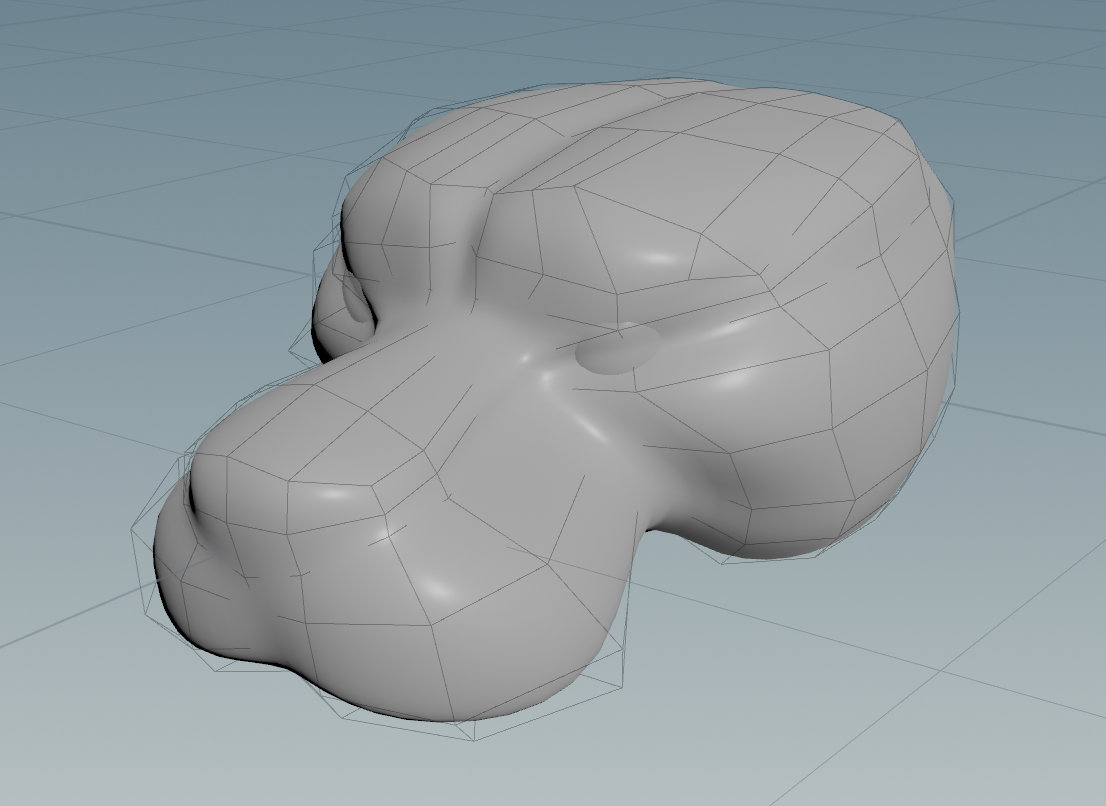Click the top of the monkey's cranium
The height and width of the screenshot is (806, 1106).
pos(700,150)
